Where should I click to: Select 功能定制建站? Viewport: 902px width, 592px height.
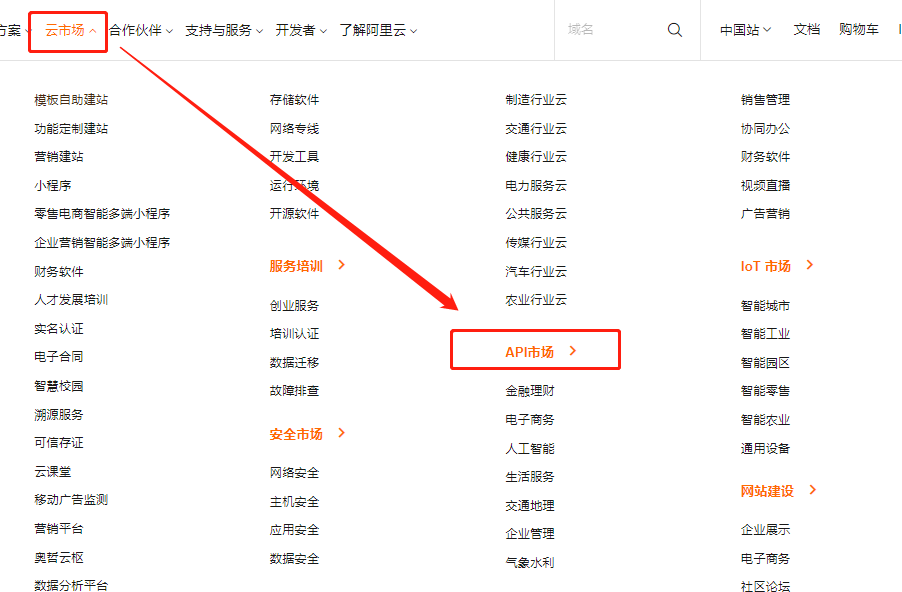pyautogui.click(x=71, y=128)
